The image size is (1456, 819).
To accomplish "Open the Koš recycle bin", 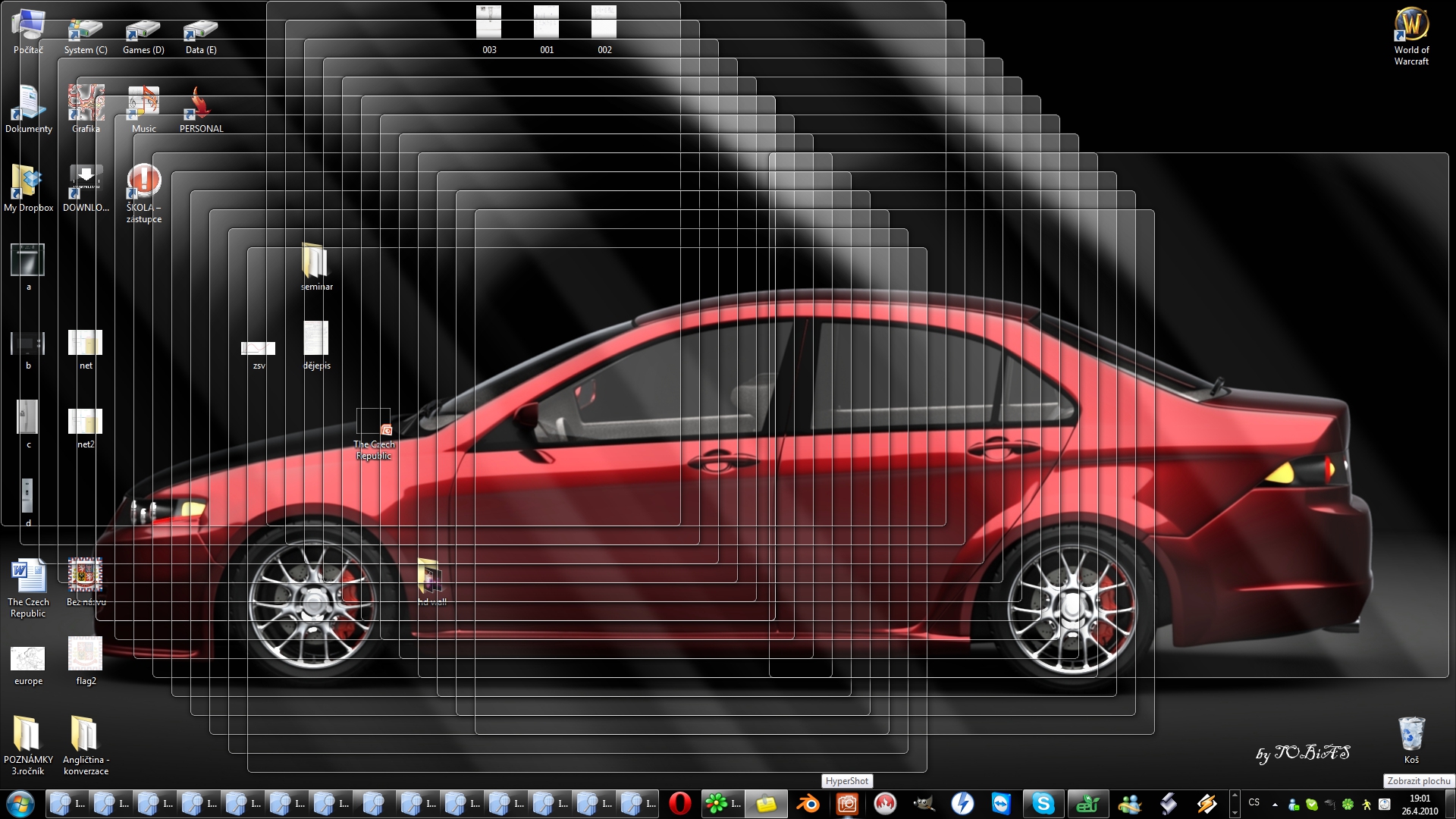I will 1411,740.
